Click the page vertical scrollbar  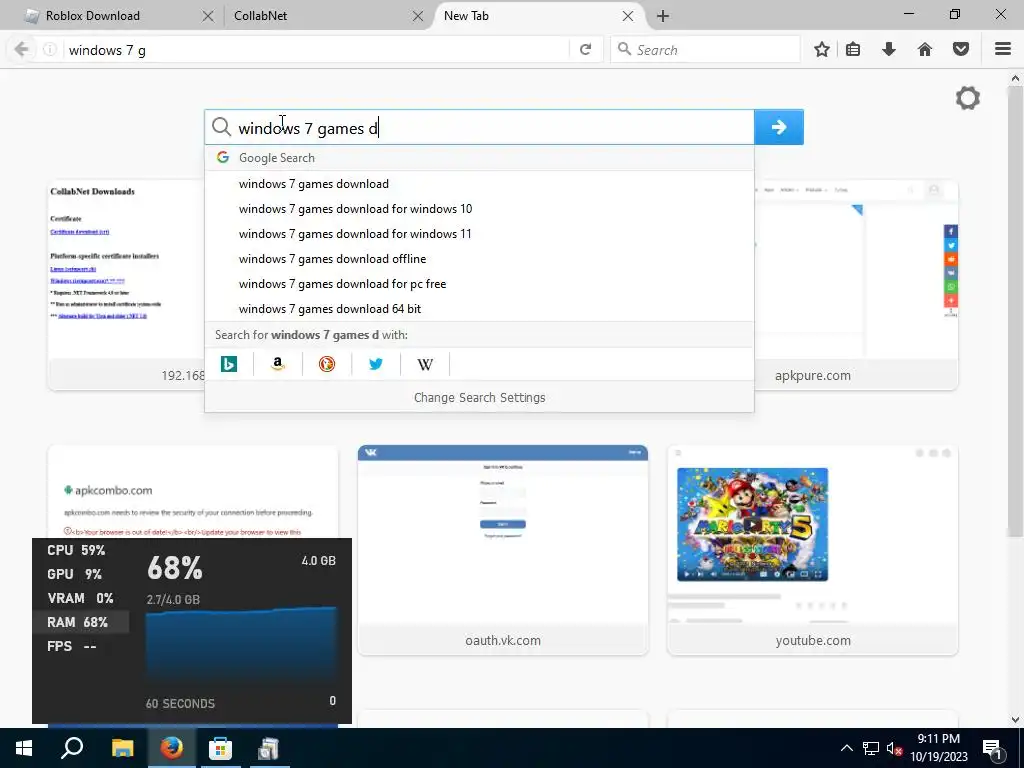1015,313
